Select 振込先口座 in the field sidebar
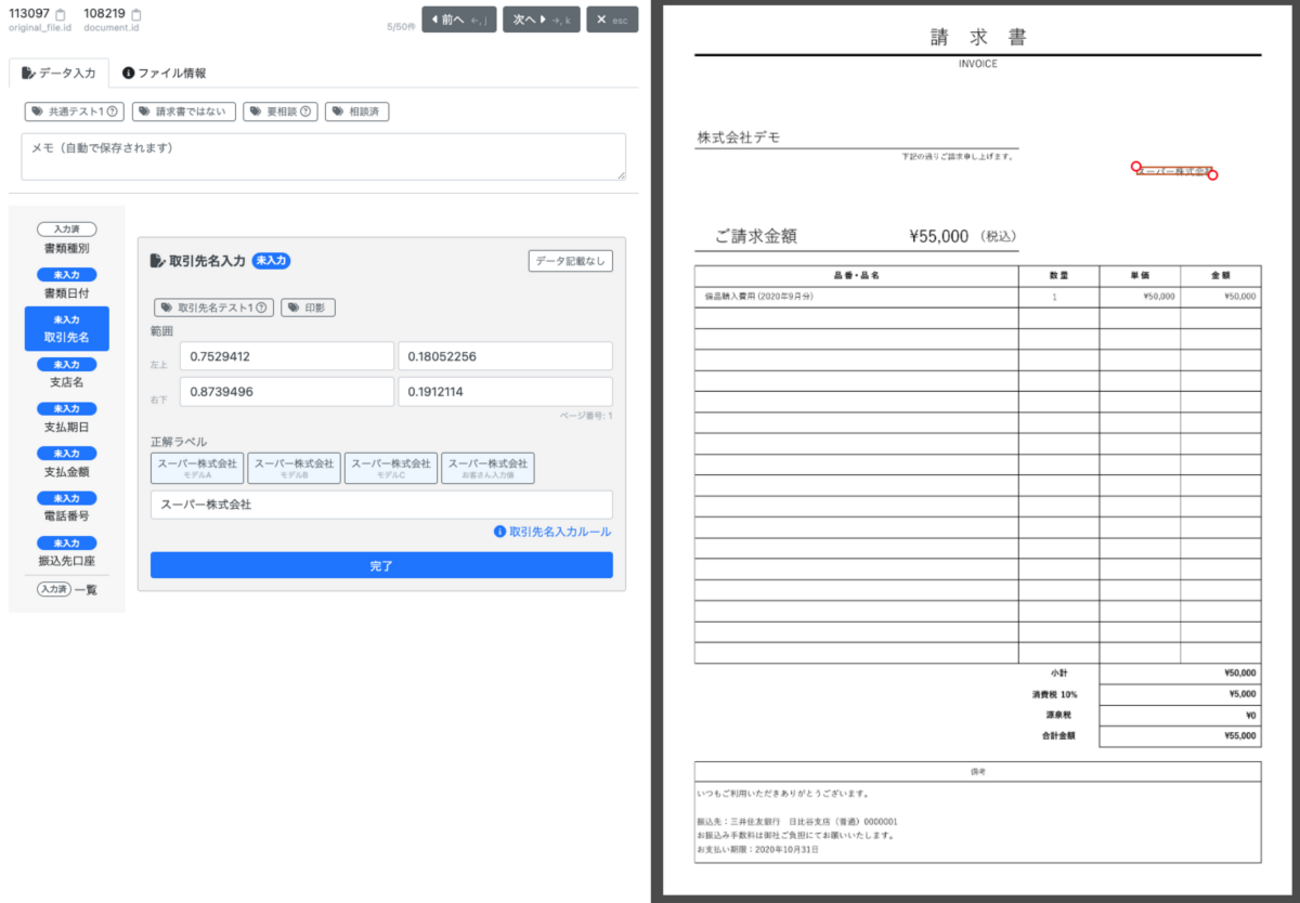 click(67, 552)
